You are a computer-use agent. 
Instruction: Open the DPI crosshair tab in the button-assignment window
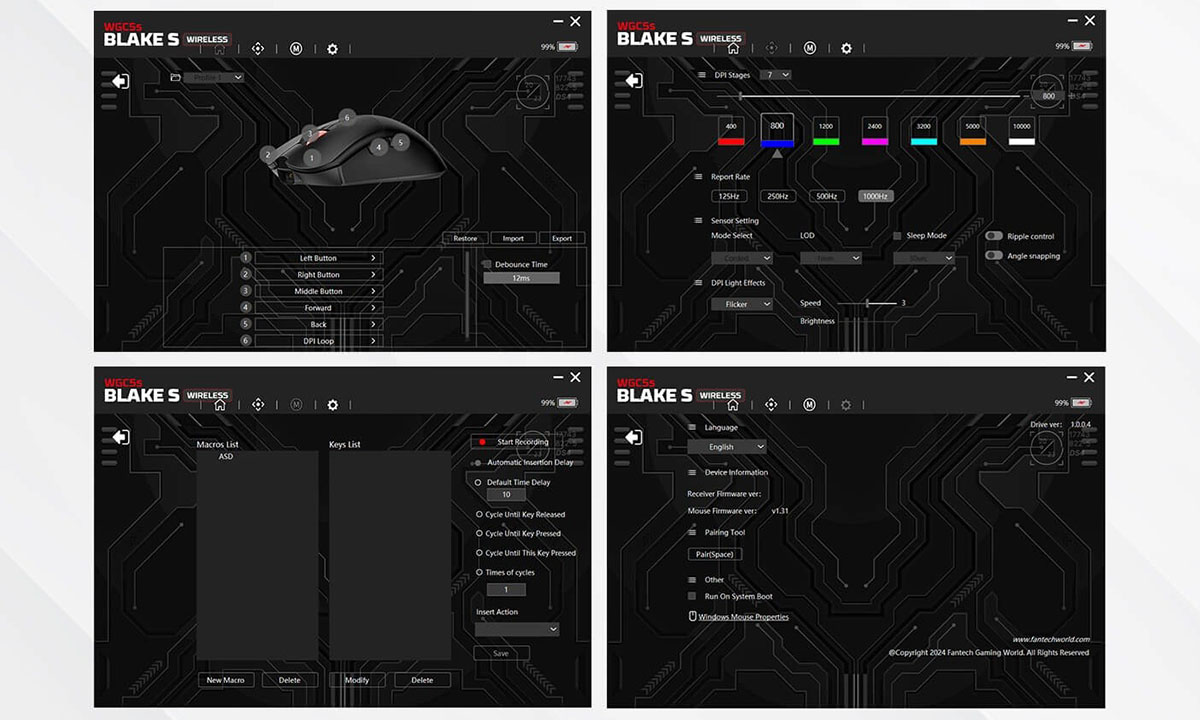(258, 48)
